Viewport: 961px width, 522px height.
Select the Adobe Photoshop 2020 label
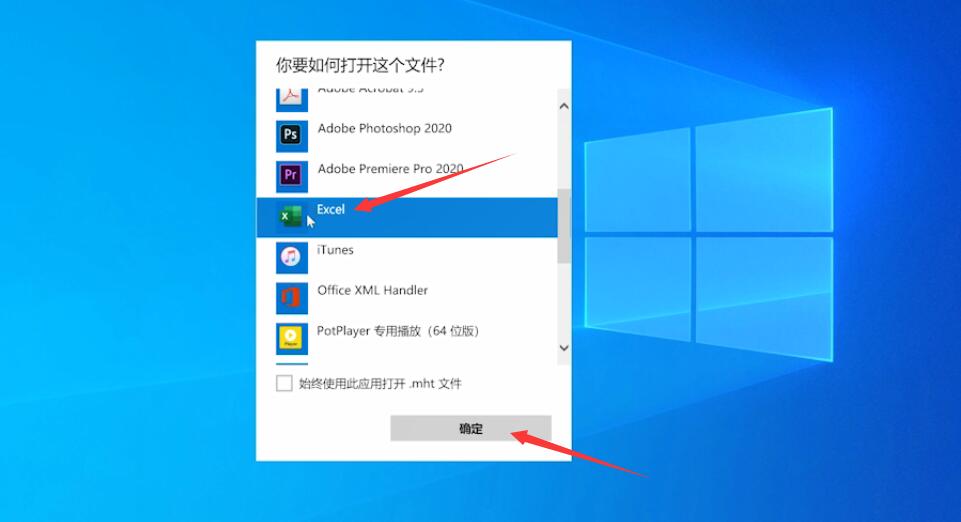point(384,129)
